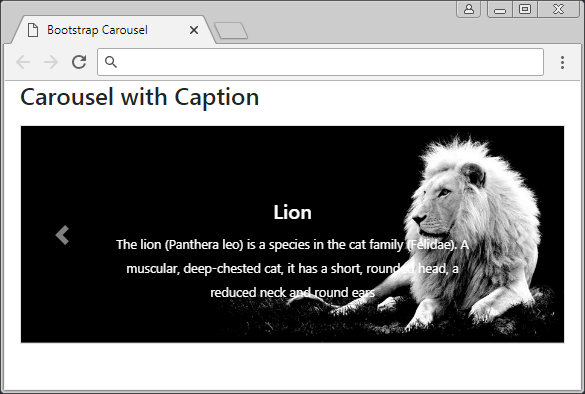This screenshot has height=394, width=585.
Task: Click the Lion caption title
Action: point(292,212)
